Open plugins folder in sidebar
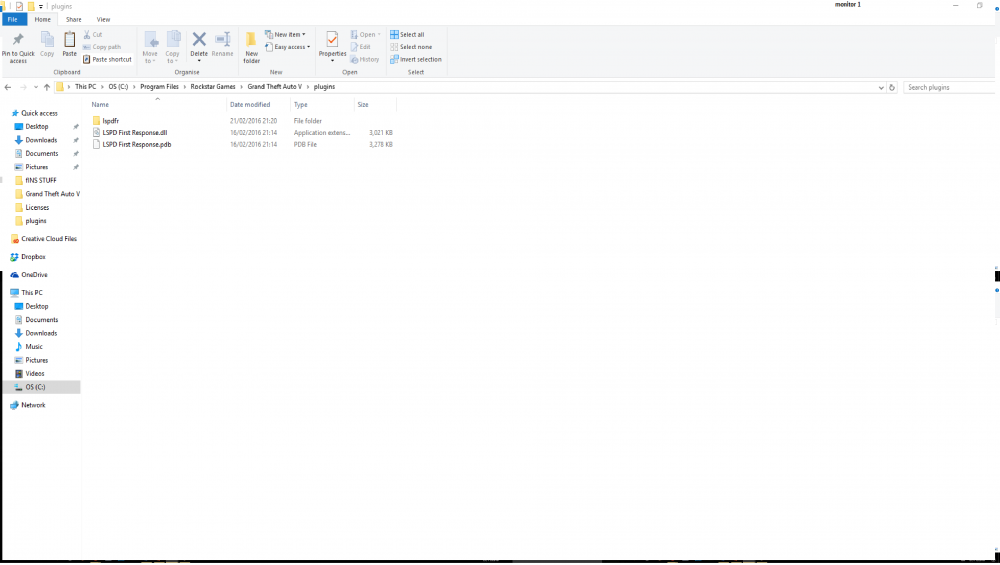This screenshot has height=565, width=1000. pyautogui.click(x=36, y=221)
